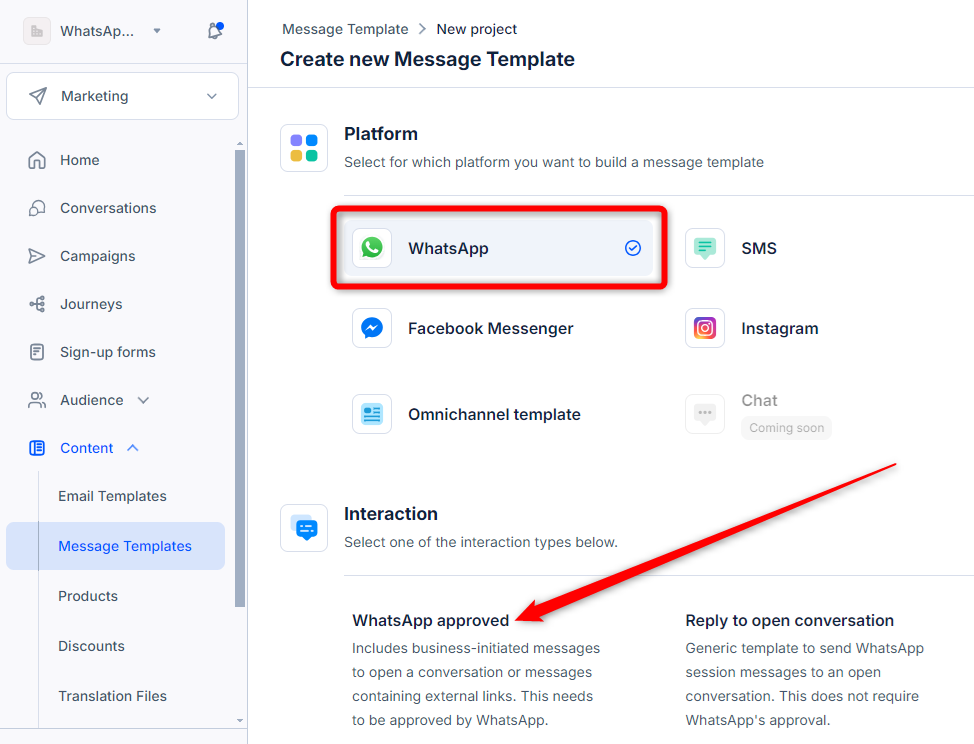The height and width of the screenshot is (744, 974).
Task: Choose Reply to open conversation interaction
Action: (790, 620)
